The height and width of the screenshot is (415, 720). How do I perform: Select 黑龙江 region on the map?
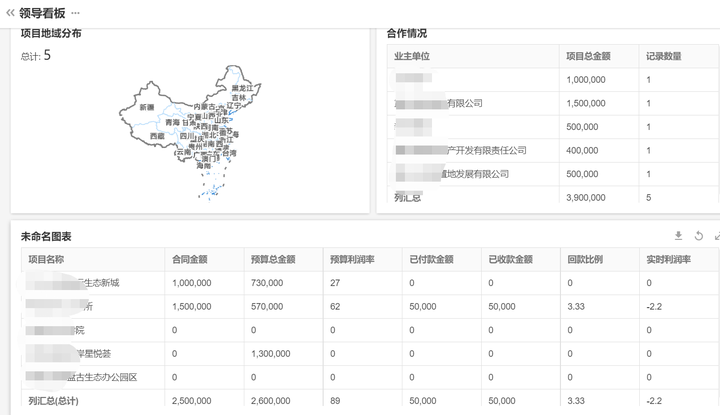click(x=242, y=88)
